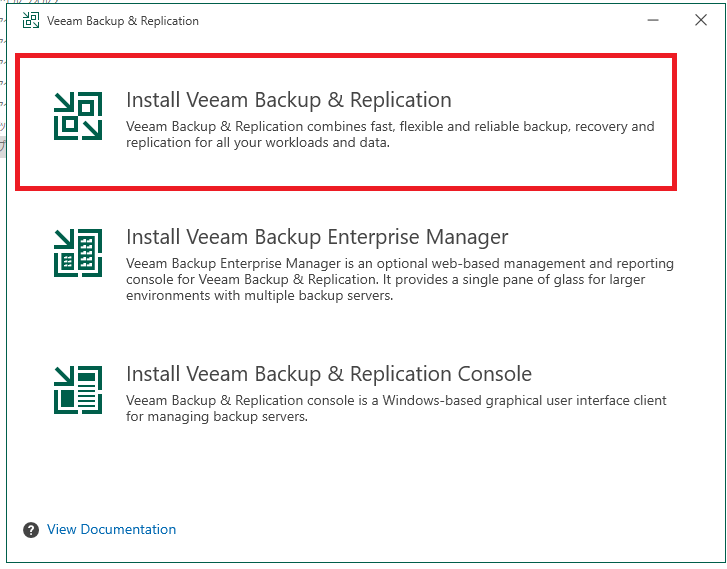Click description starting 'Veeam Backup & Replication combines fast'
The height and width of the screenshot is (569, 727).
click(x=390, y=134)
